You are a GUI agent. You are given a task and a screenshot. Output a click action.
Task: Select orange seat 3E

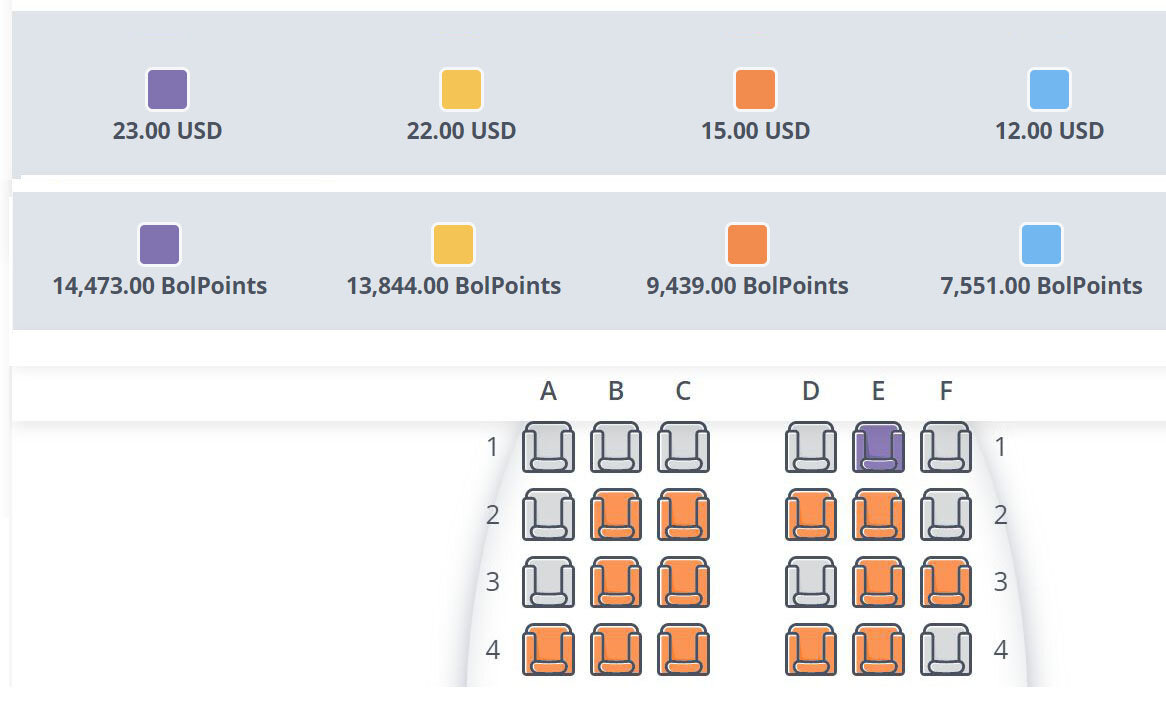pyautogui.click(x=878, y=582)
